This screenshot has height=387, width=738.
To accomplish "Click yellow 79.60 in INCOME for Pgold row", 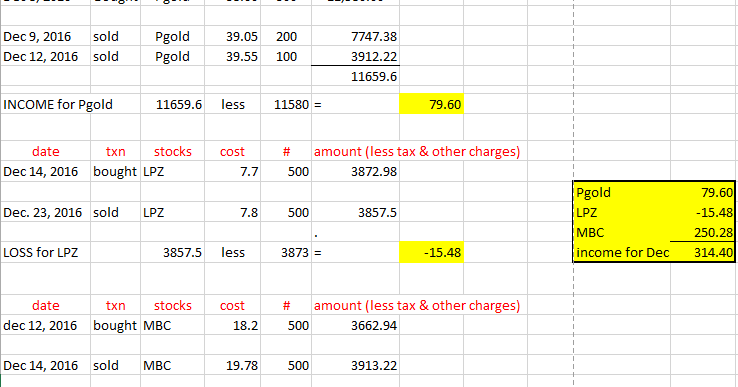I will (431, 104).
